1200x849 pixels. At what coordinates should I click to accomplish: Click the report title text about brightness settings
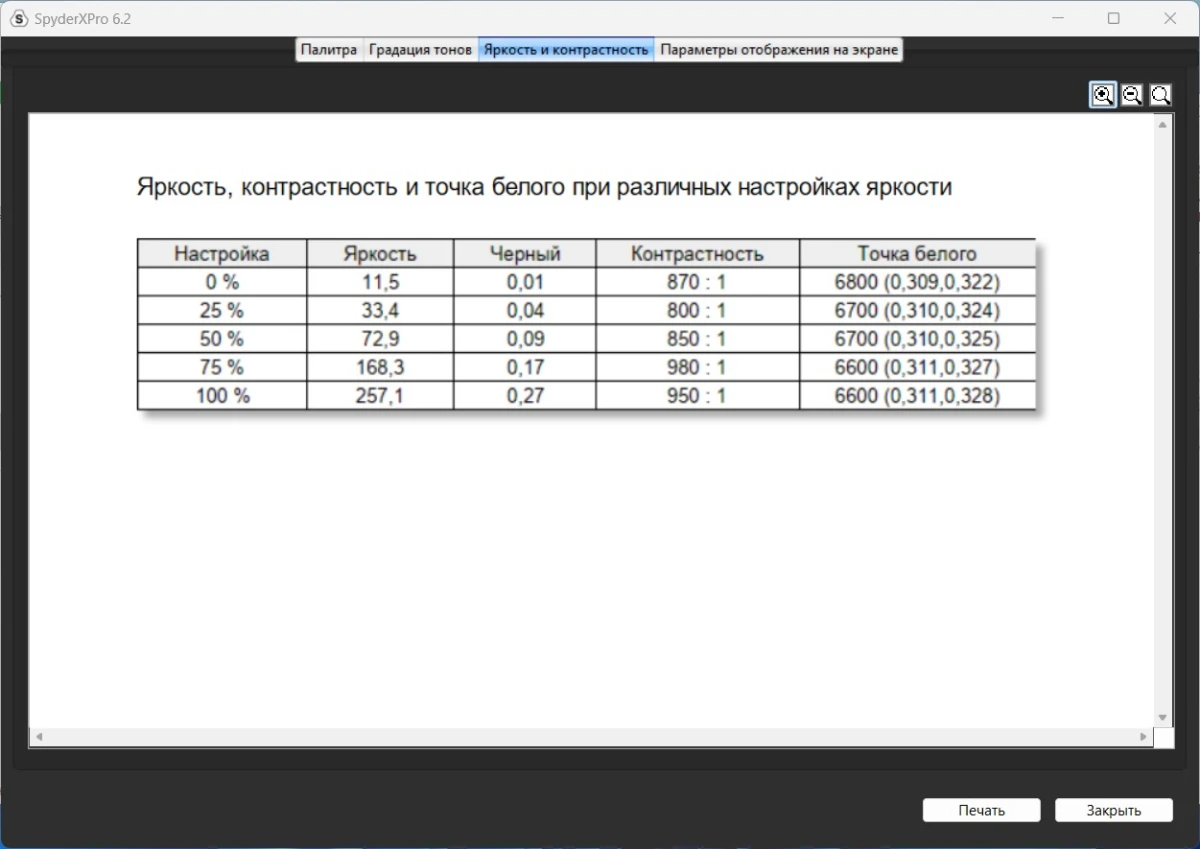(x=544, y=186)
